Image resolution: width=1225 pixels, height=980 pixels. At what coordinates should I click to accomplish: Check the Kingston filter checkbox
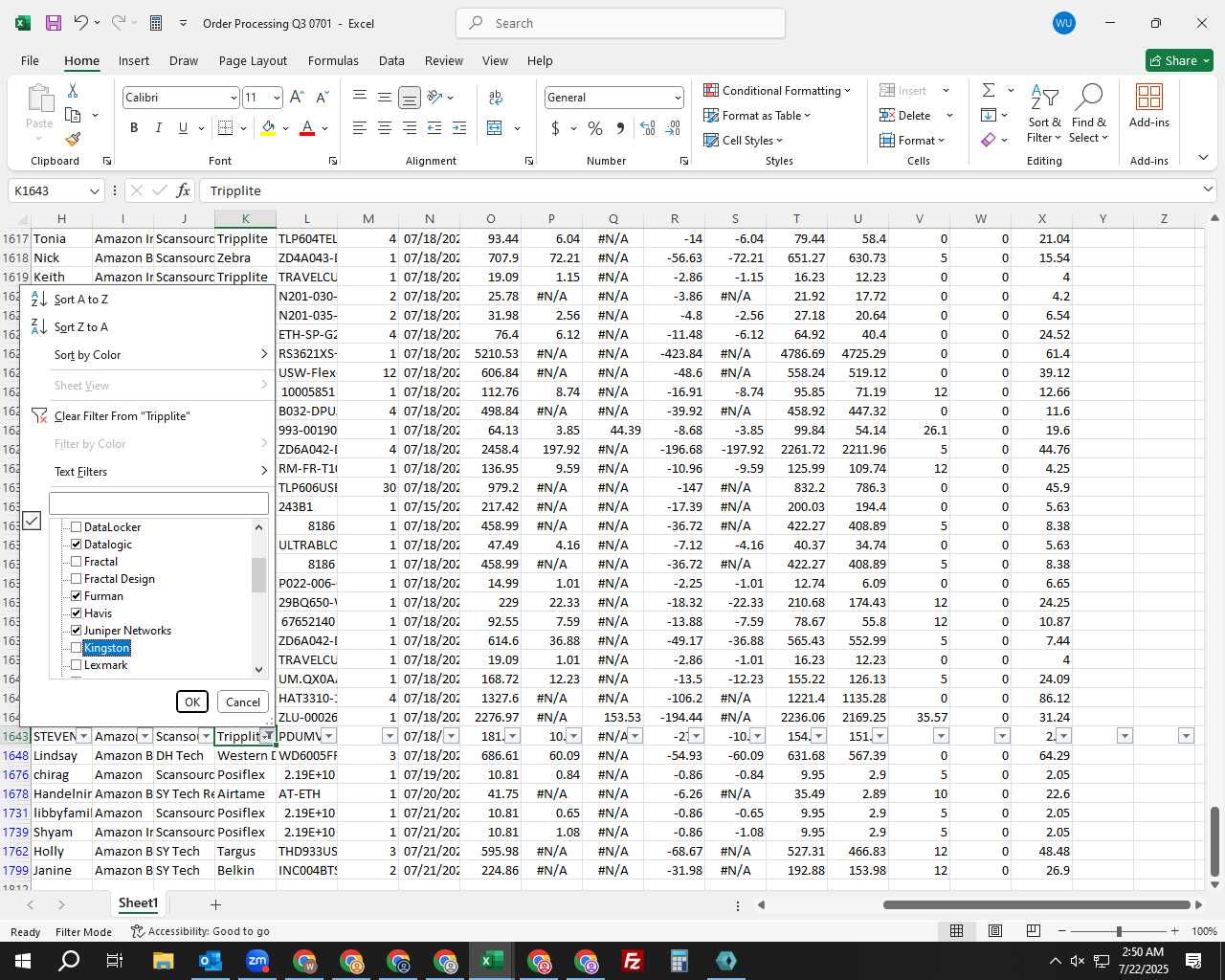click(77, 648)
